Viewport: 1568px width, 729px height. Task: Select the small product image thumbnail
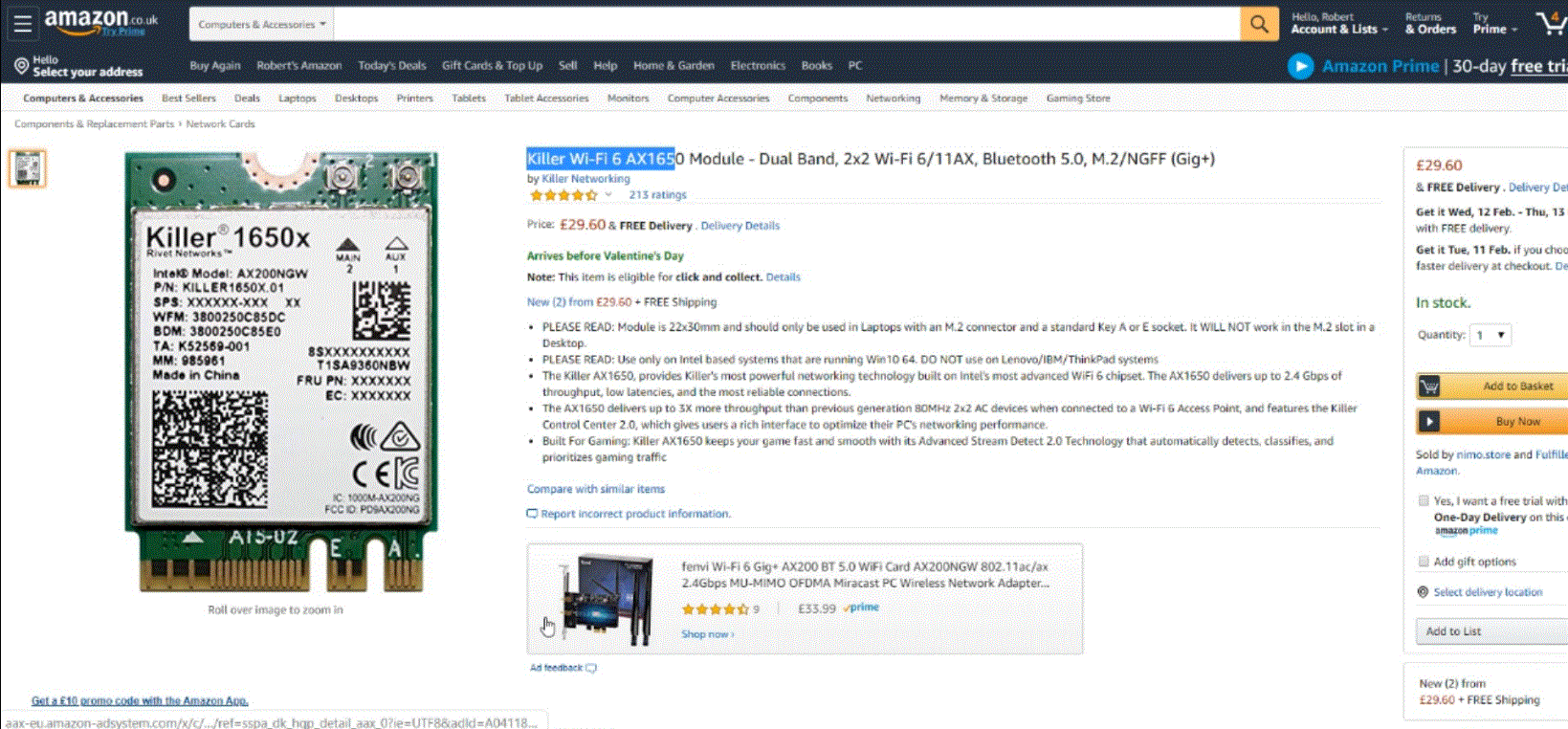coord(27,168)
